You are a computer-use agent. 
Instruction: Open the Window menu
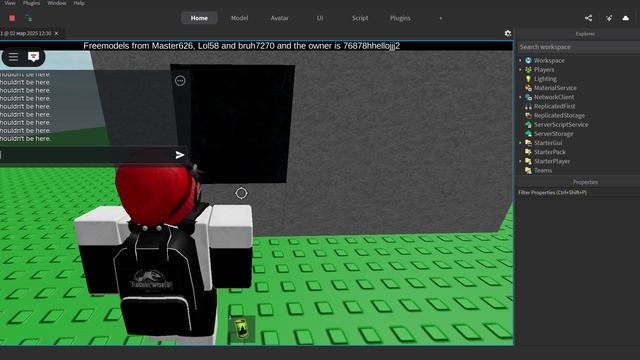[x=57, y=3]
